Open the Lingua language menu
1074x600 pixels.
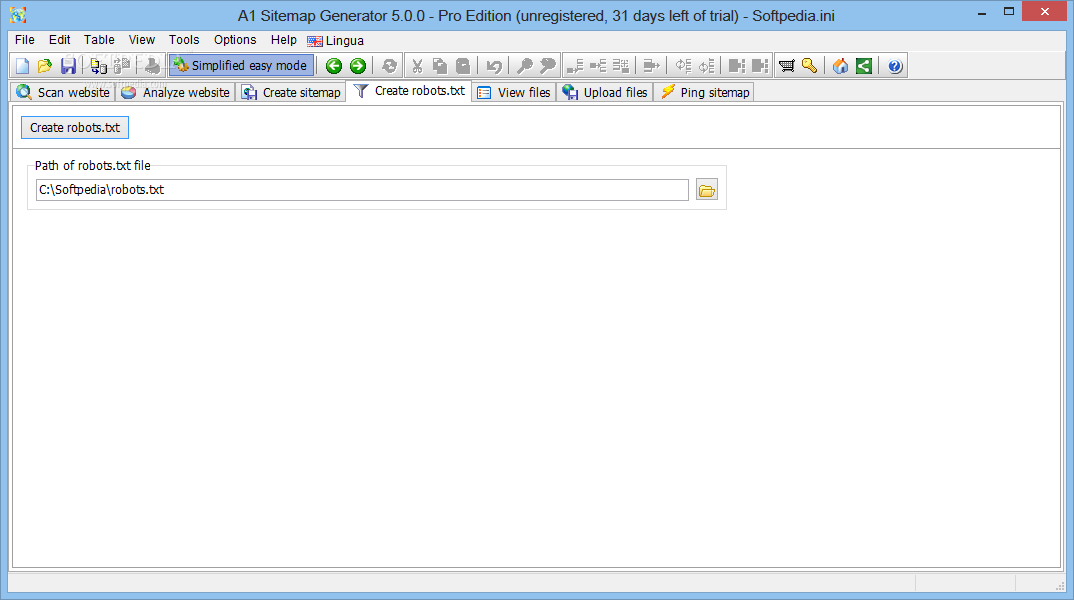336,40
